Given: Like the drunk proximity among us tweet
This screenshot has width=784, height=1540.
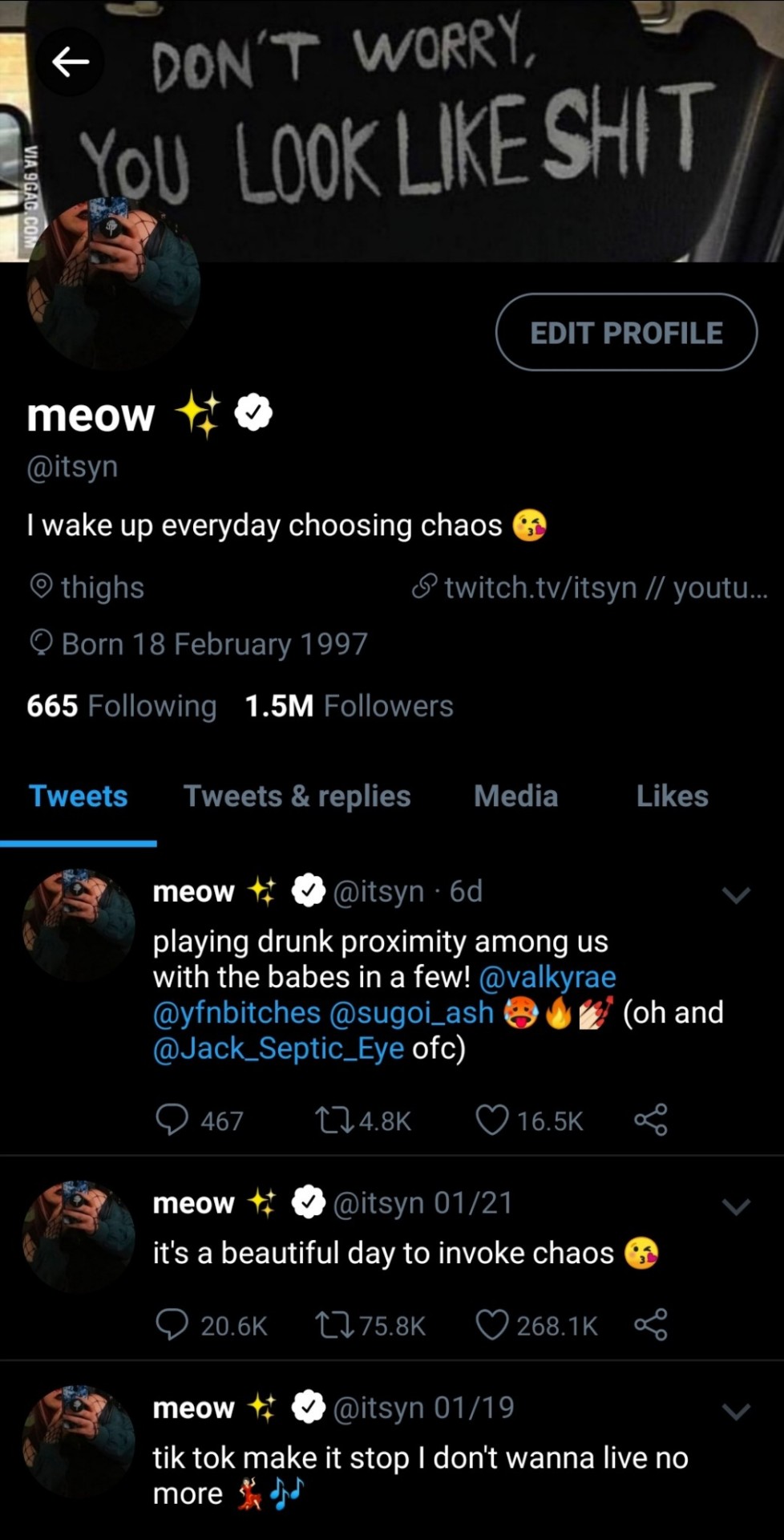Looking at the screenshot, I should click(x=492, y=1120).
